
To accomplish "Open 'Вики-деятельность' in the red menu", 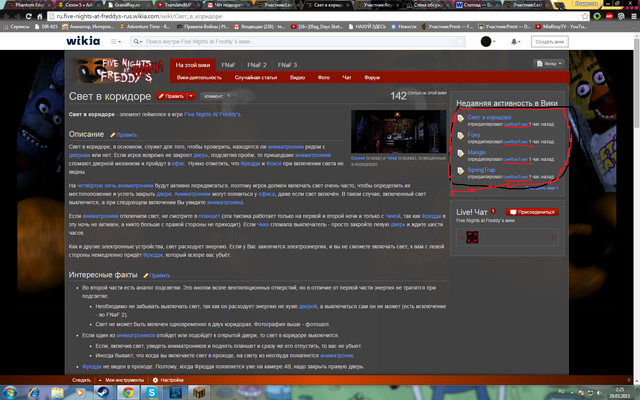I will (199, 77).
